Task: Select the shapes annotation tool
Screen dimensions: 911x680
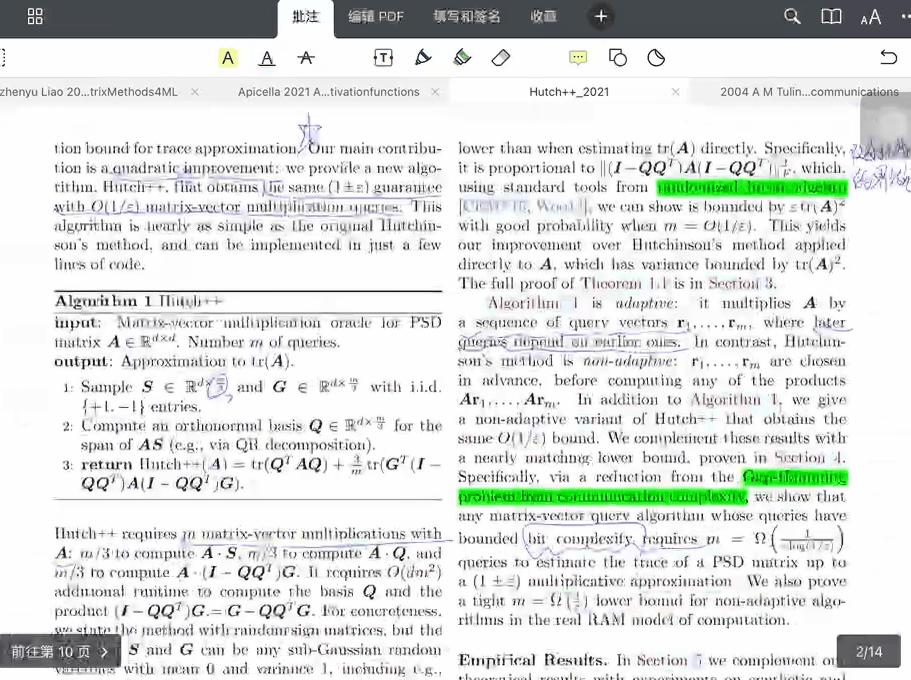Action: [620, 58]
